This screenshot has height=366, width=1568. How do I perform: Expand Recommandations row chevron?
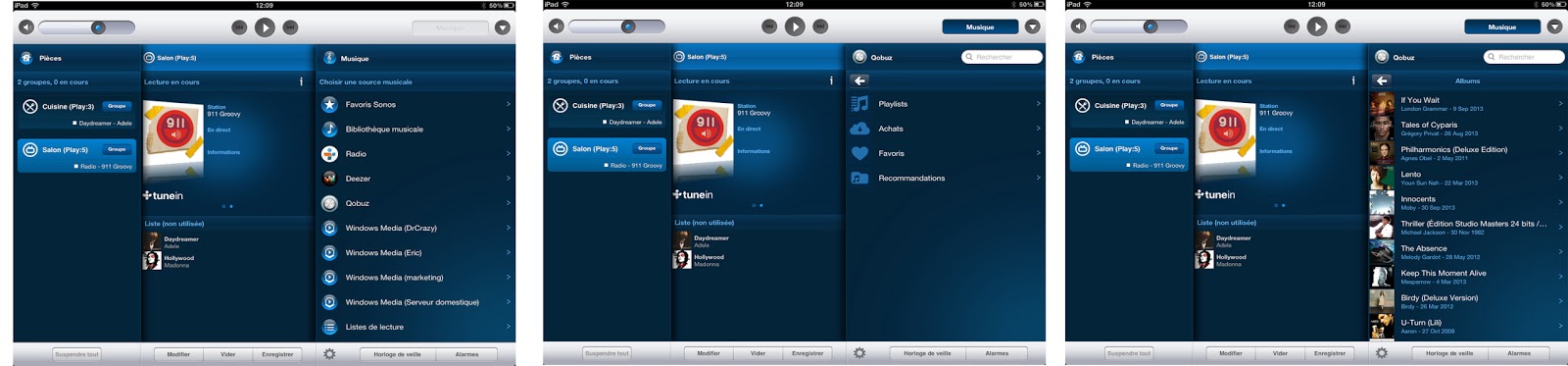1038,178
